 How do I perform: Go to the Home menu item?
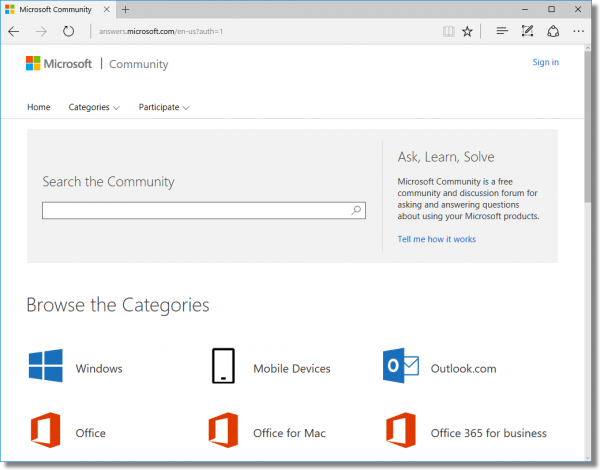tap(39, 107)
